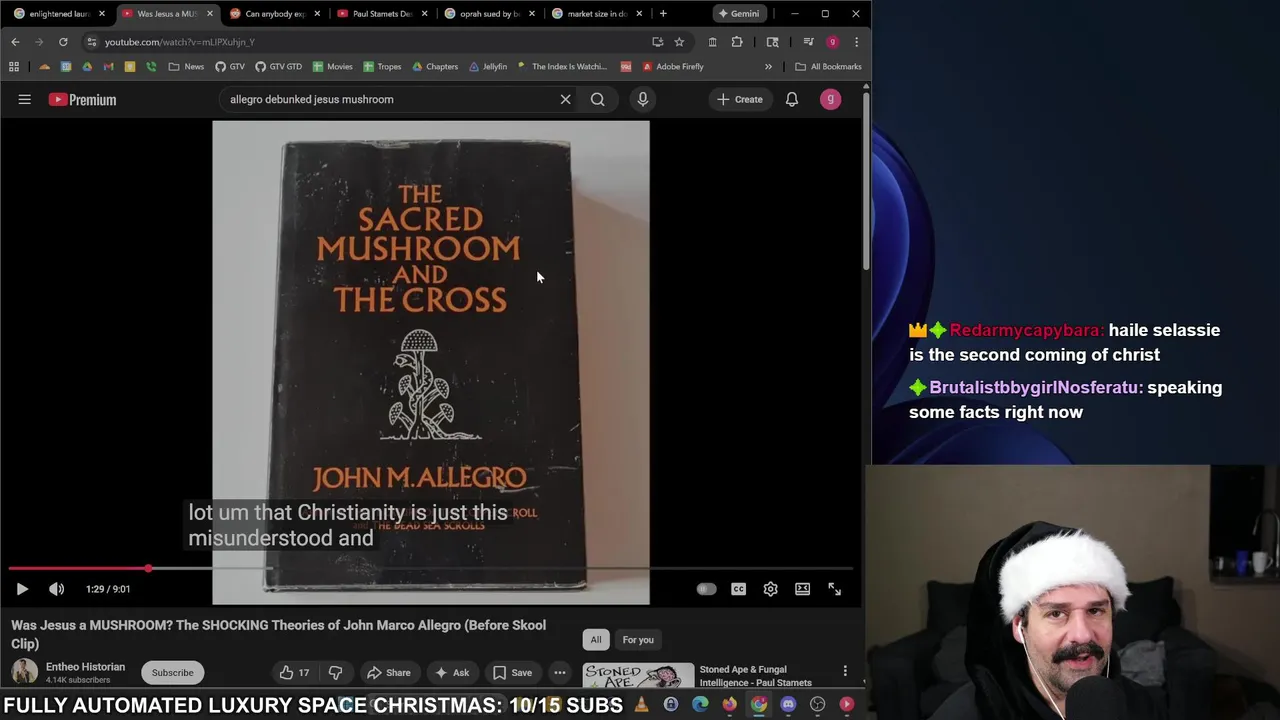Open the Chrome extensions puzzle icon
Viewport: 1280px width, 720px height.
[737, 42]
